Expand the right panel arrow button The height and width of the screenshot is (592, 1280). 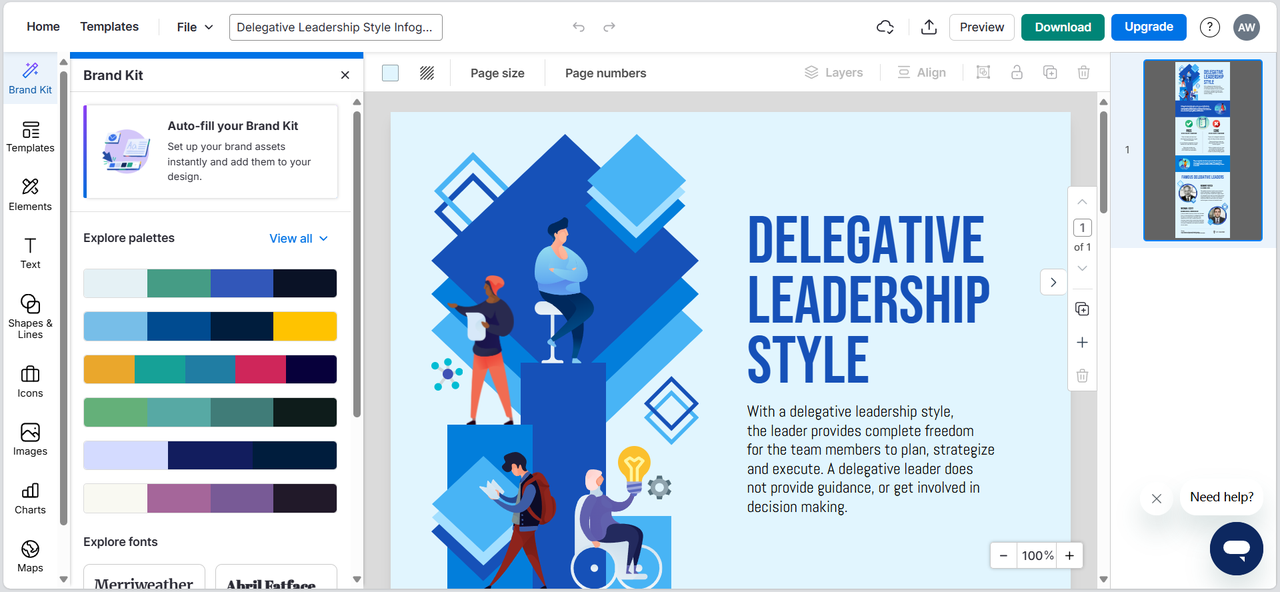1053,283
